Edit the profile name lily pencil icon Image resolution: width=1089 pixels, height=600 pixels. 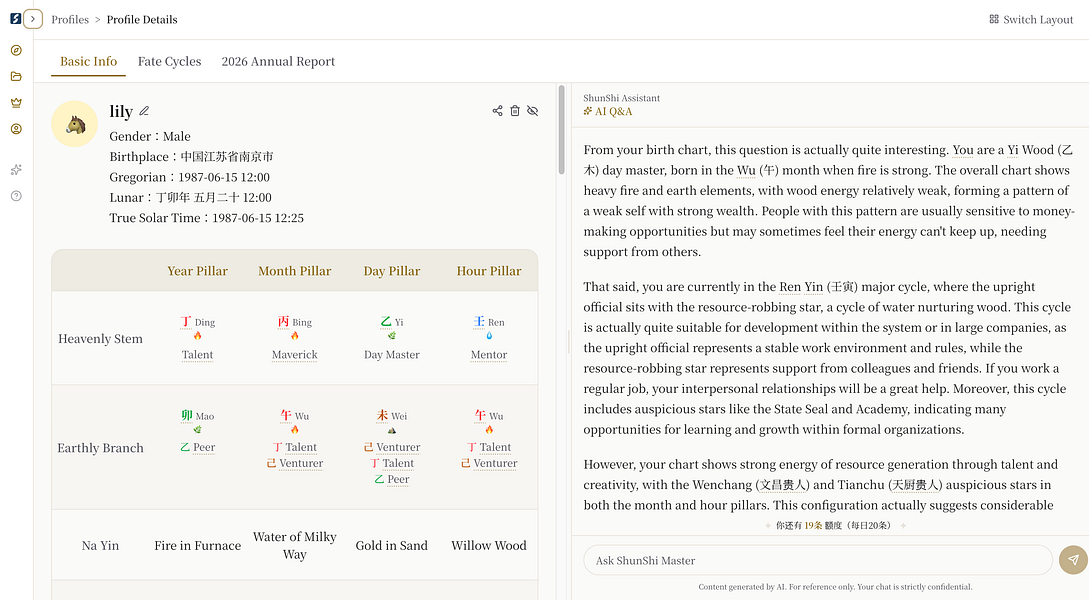[x=144, y=111]
